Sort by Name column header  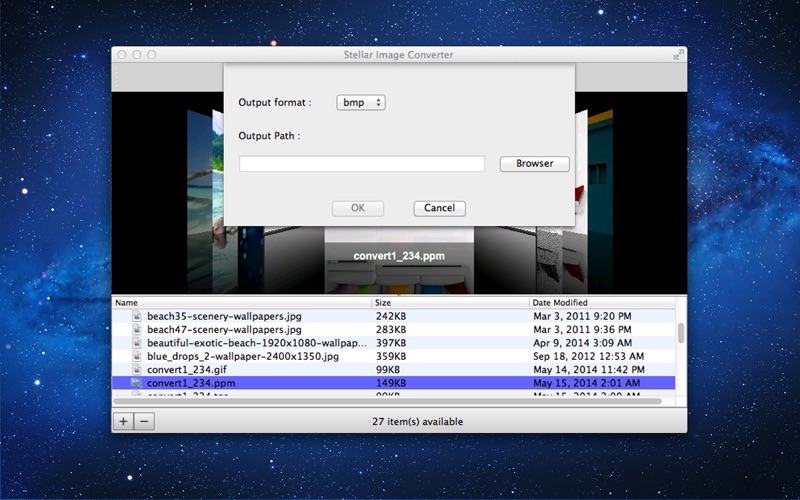tap(242, 303)
